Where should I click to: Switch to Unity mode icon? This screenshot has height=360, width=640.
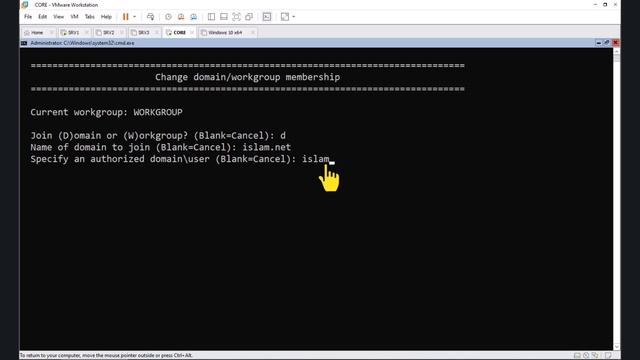click(249, 17)
